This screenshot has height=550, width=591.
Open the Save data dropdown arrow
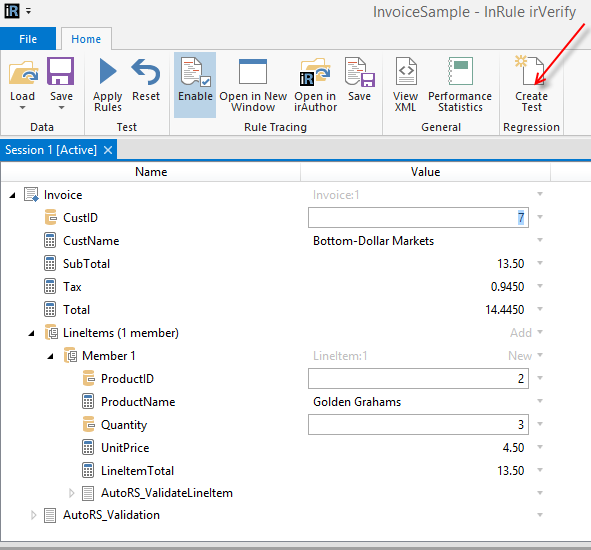(x=61, y=108)
